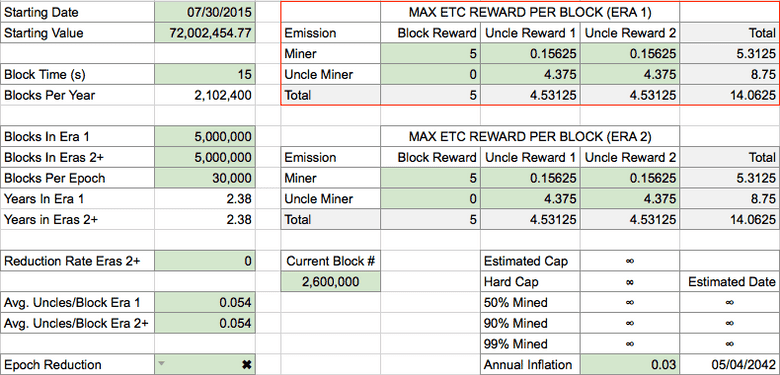
Task: Select the Starting Date value 07/30/2015
Action: 205,12
